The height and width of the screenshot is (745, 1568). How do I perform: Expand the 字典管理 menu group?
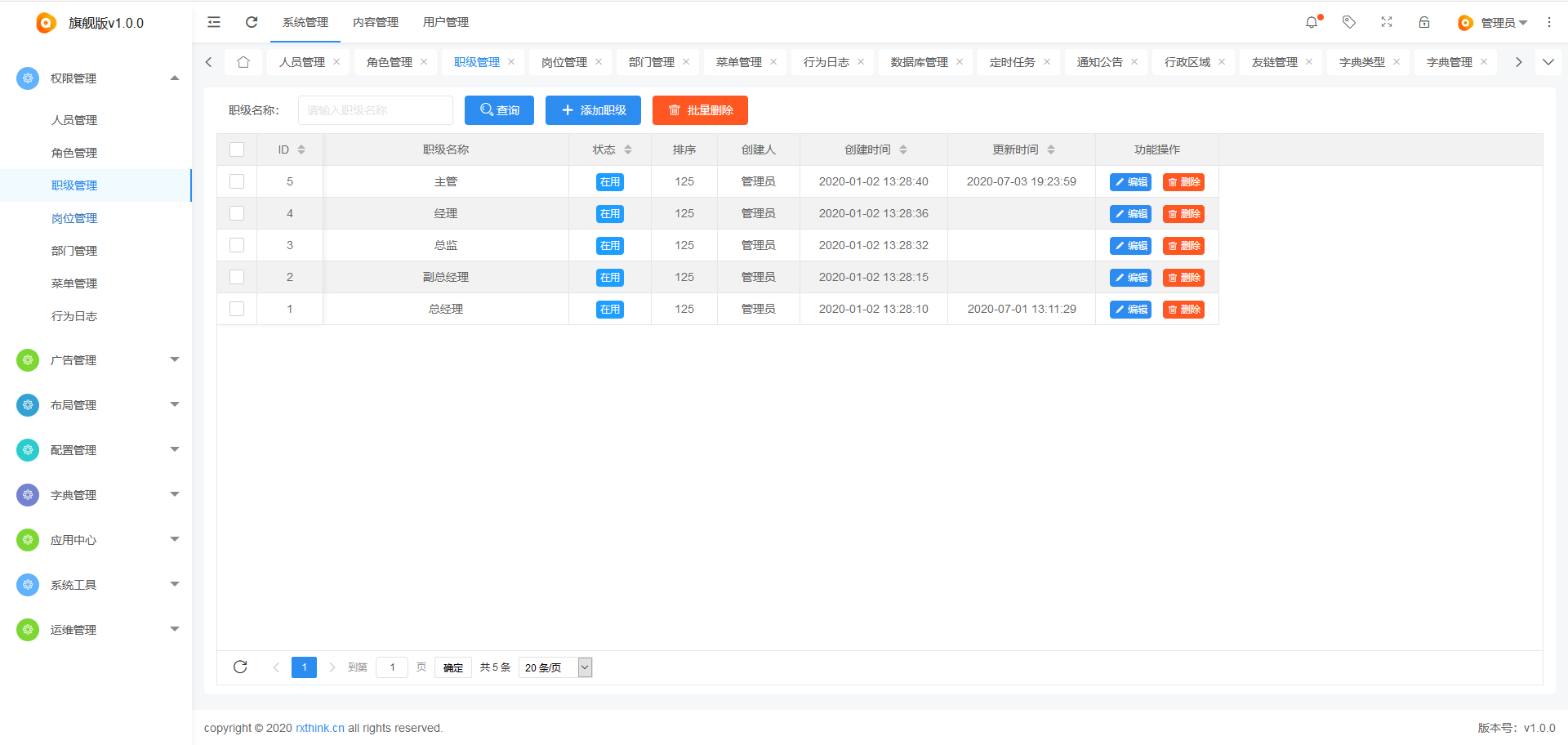coord(175,494)
